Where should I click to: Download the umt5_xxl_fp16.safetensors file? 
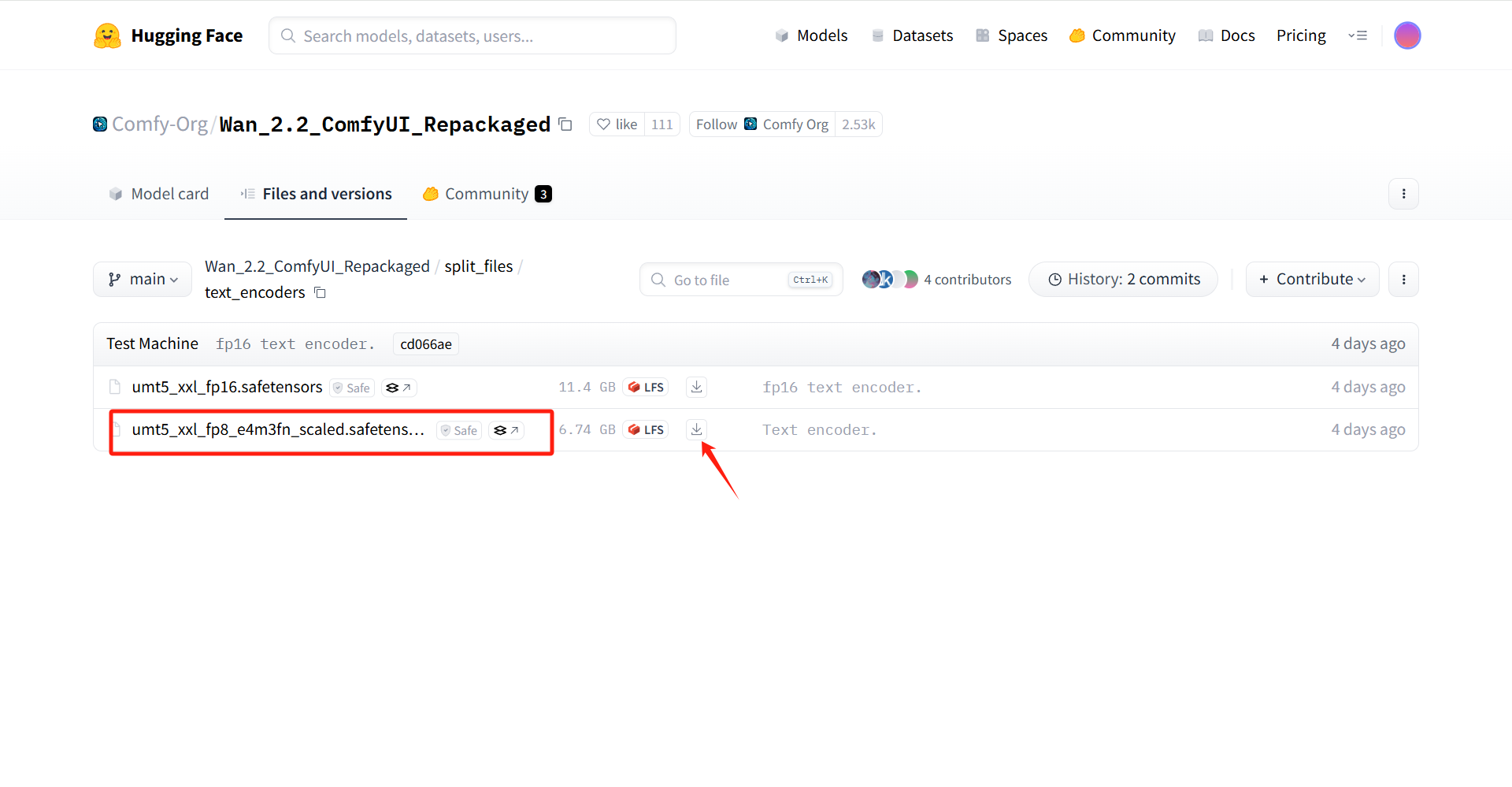(x=696, y=387)
